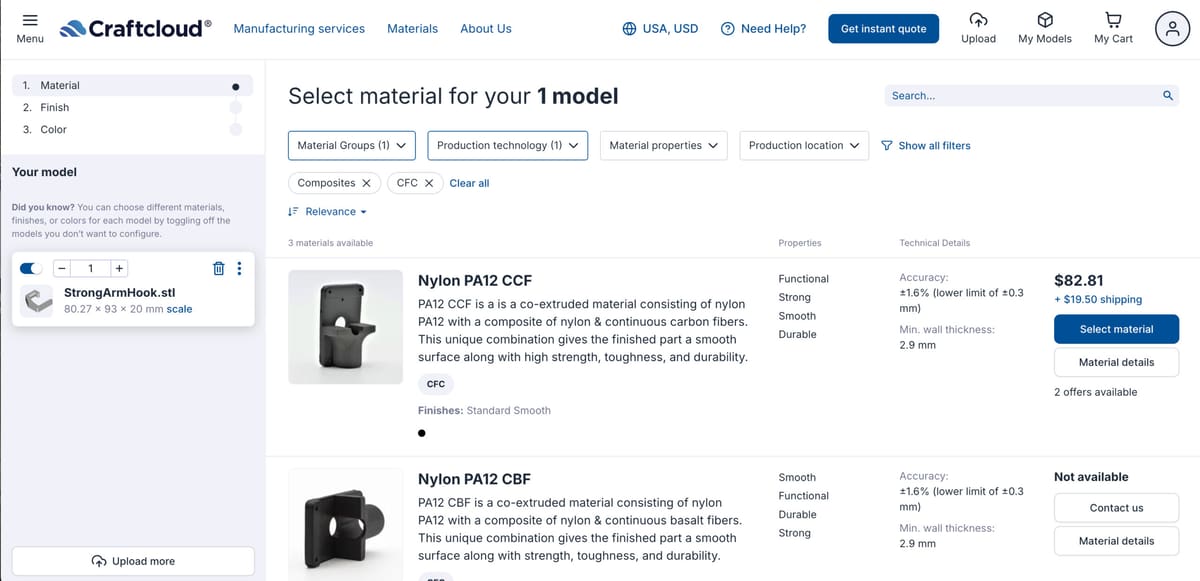Open the Nylon PA12 CBF product thumbnail

click(346, 524)
